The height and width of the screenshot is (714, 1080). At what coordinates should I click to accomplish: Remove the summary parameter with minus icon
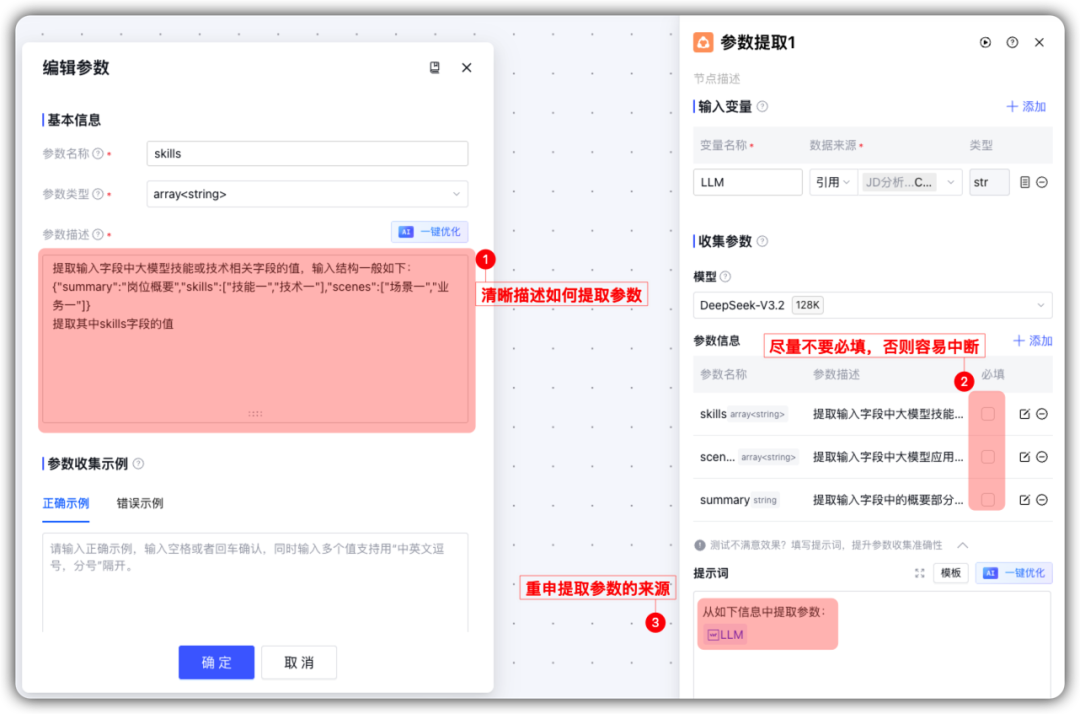pyautogui.click(x=1042, y=500)
